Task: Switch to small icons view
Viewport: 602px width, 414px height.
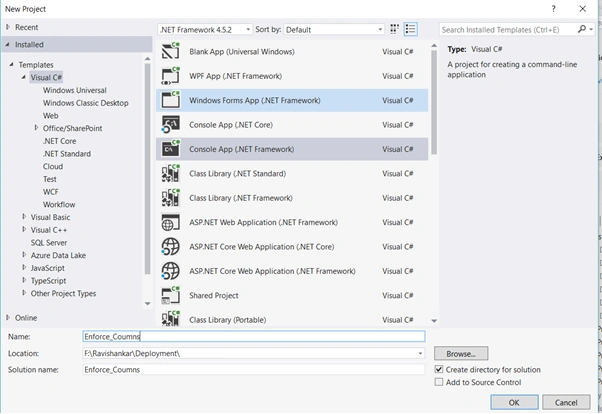Action: [x=394, y=29]
